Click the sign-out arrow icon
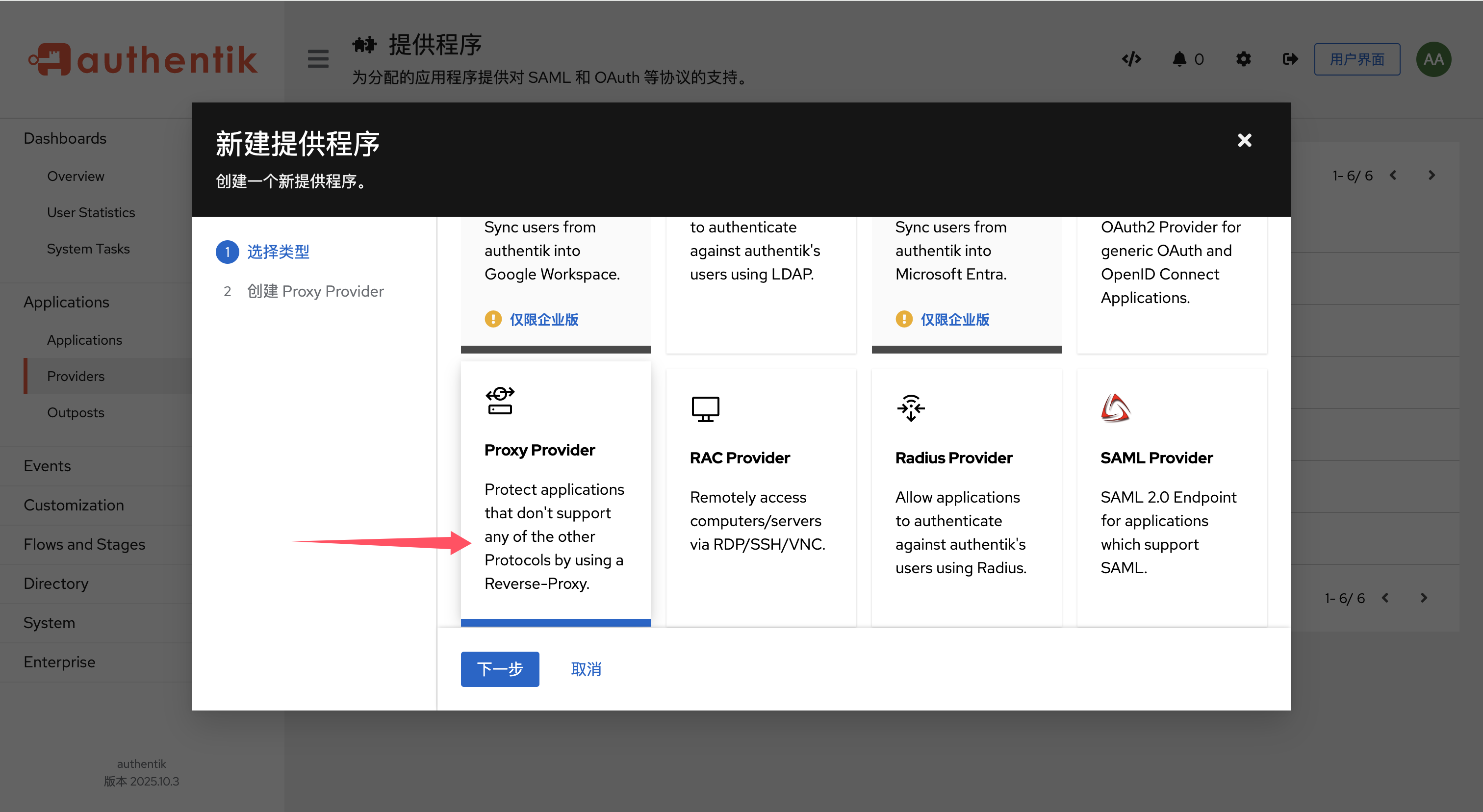 pos(1290,59)
